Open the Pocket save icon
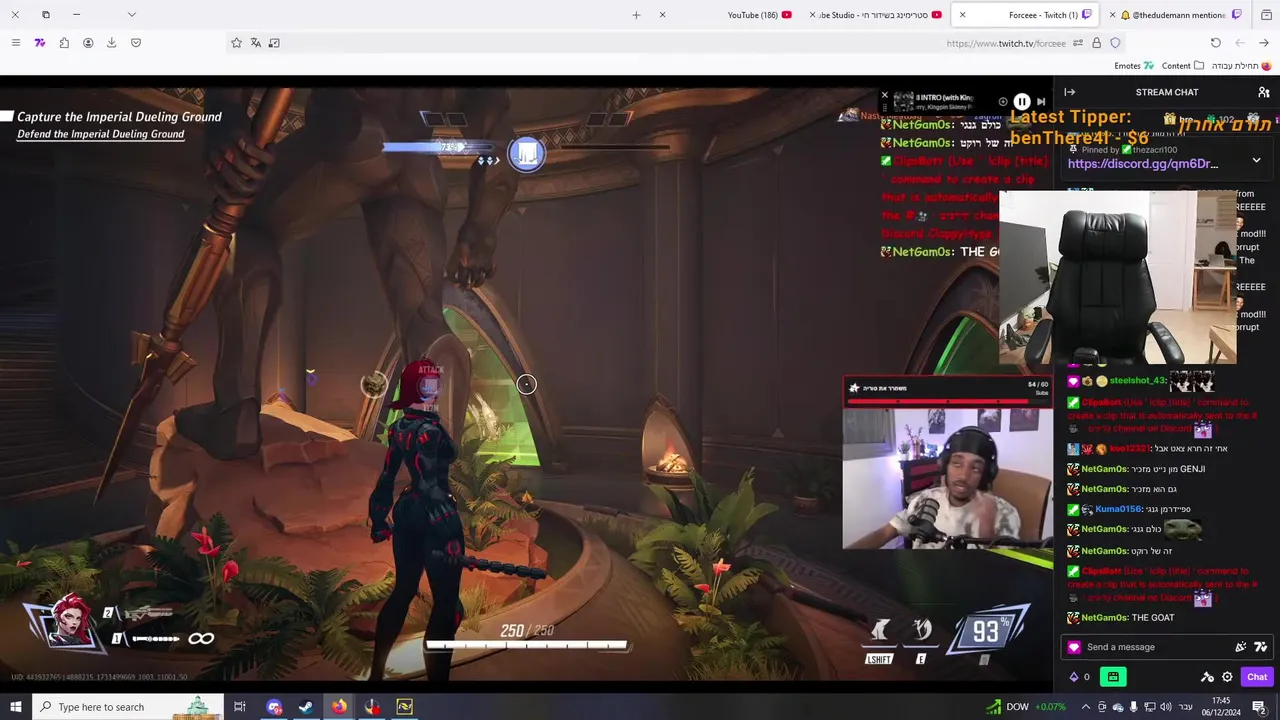The height and width of the screenshot is (720, 1280). coord(136,43)
